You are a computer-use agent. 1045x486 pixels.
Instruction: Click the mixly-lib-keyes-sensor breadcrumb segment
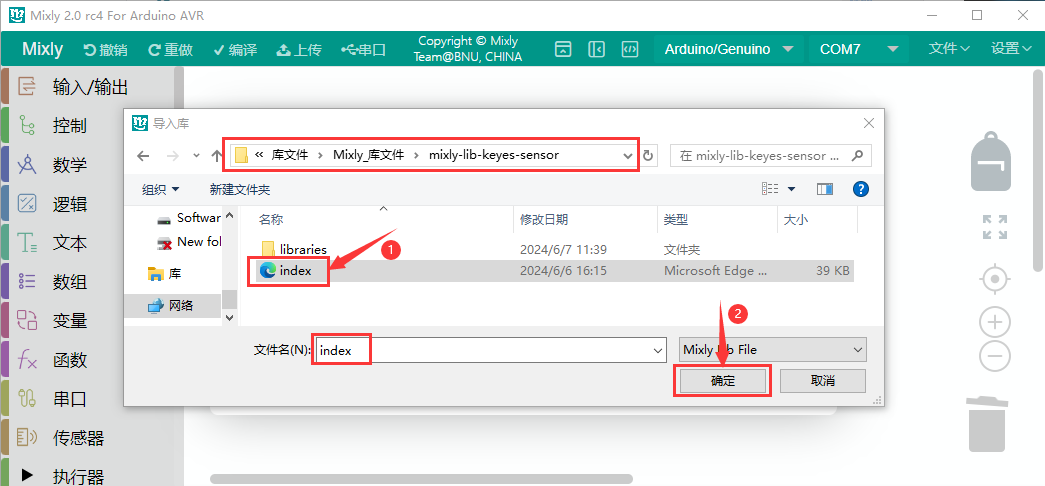(494, 155)
